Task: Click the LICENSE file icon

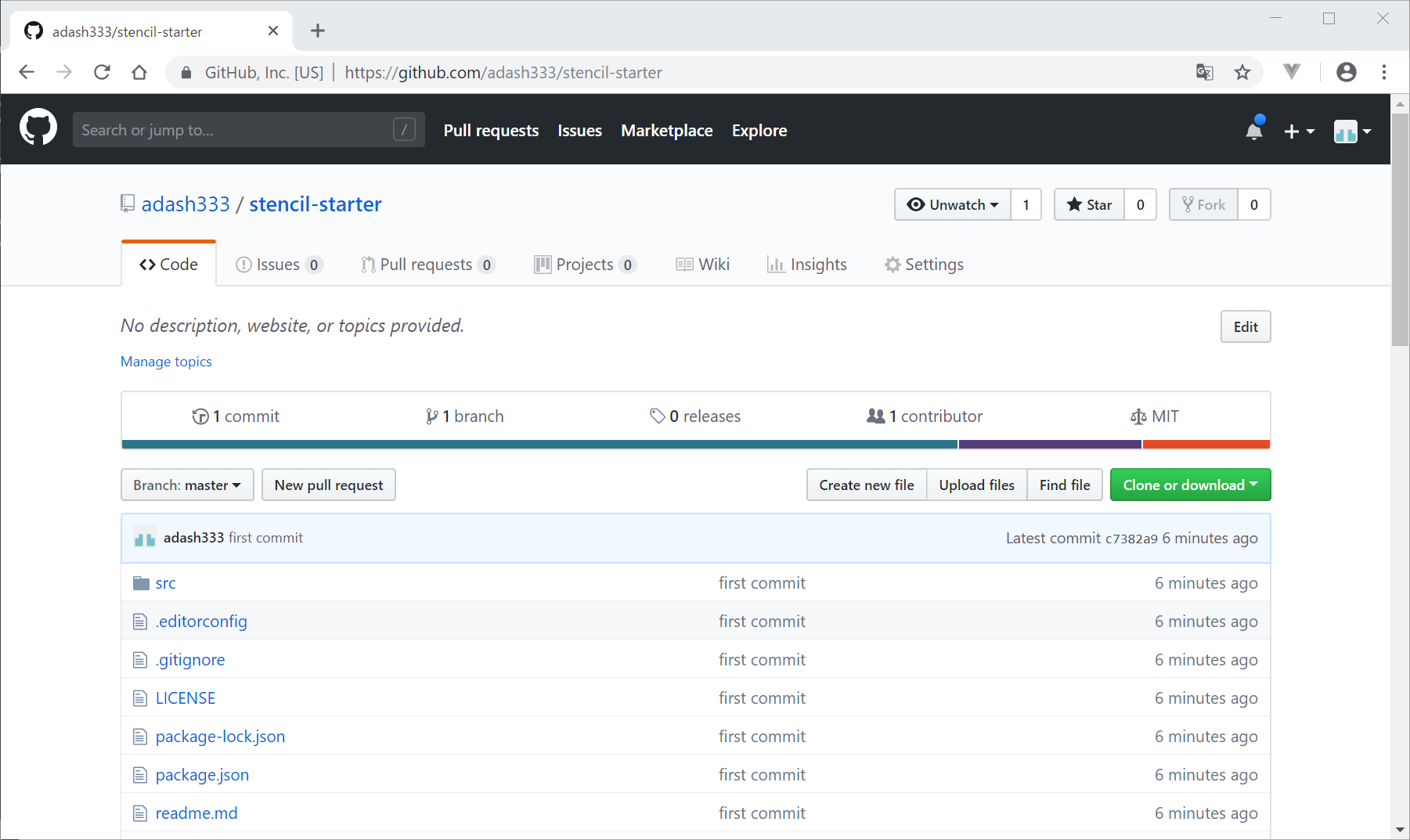Action: (140, 698)
